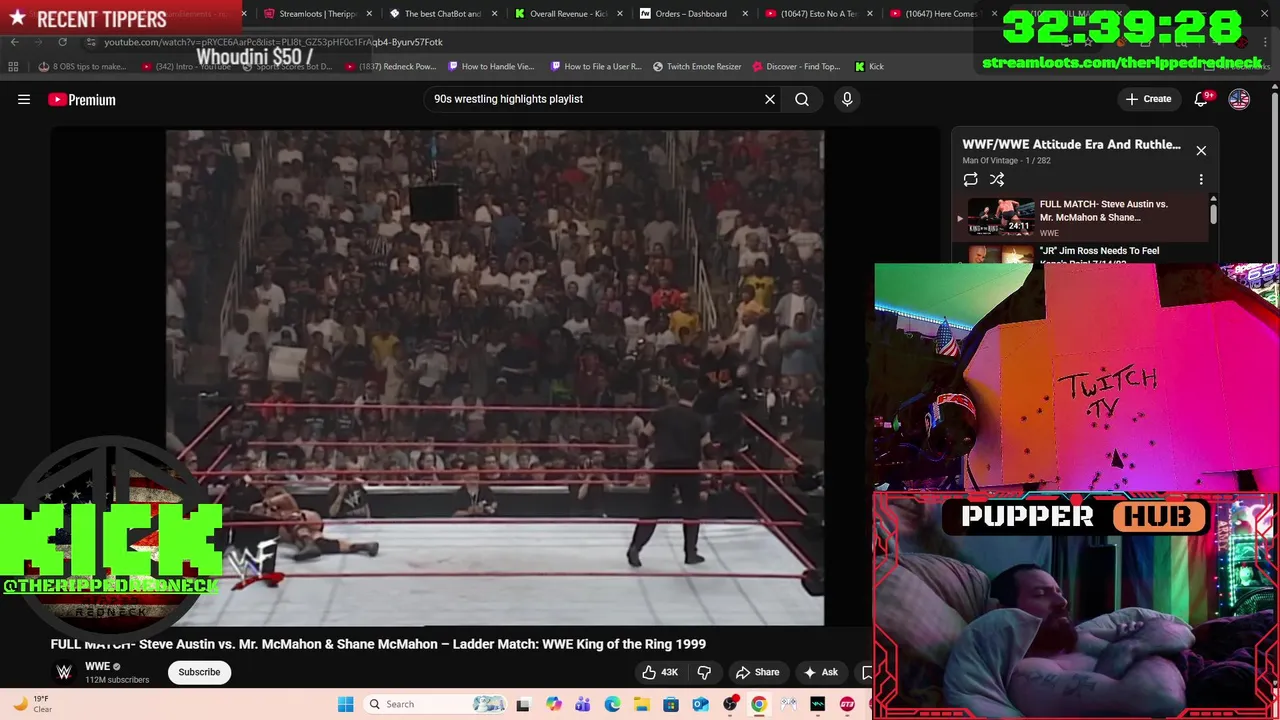The image size is (1280, 720).
Task: Open 8 OBS tips bookmark
Action: pyautogui.click(x=82, y=67)
